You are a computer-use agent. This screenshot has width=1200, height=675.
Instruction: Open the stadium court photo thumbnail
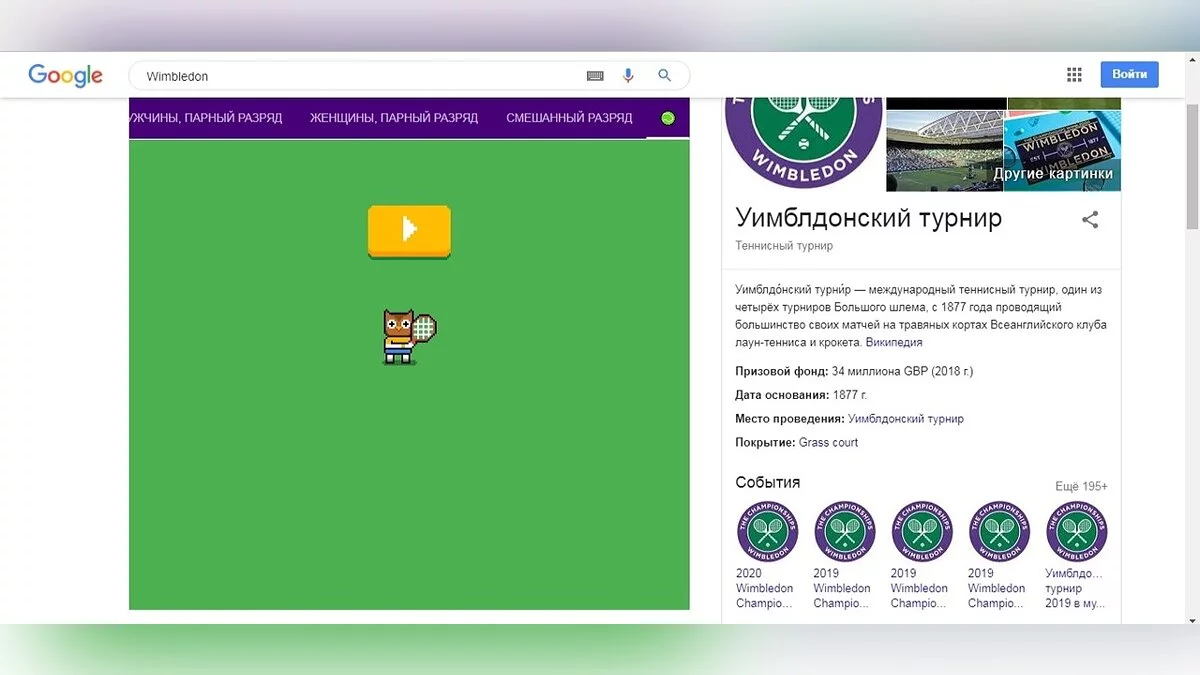pos(944,150)
